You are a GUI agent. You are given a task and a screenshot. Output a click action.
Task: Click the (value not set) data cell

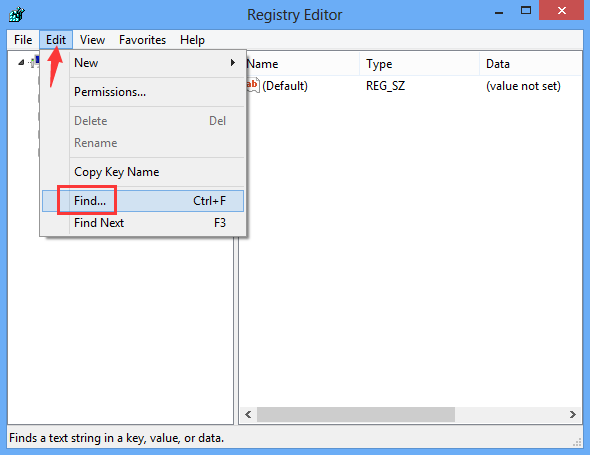(523, 86)
